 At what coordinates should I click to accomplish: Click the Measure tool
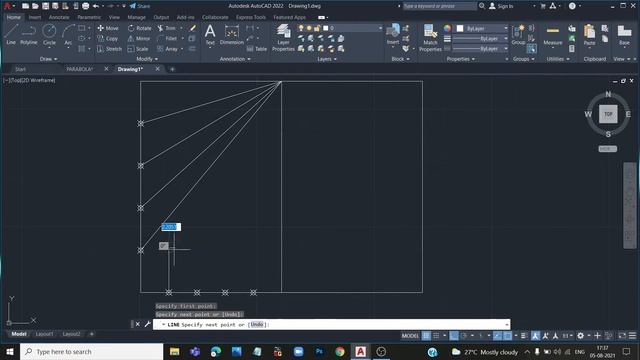point(553,35)
